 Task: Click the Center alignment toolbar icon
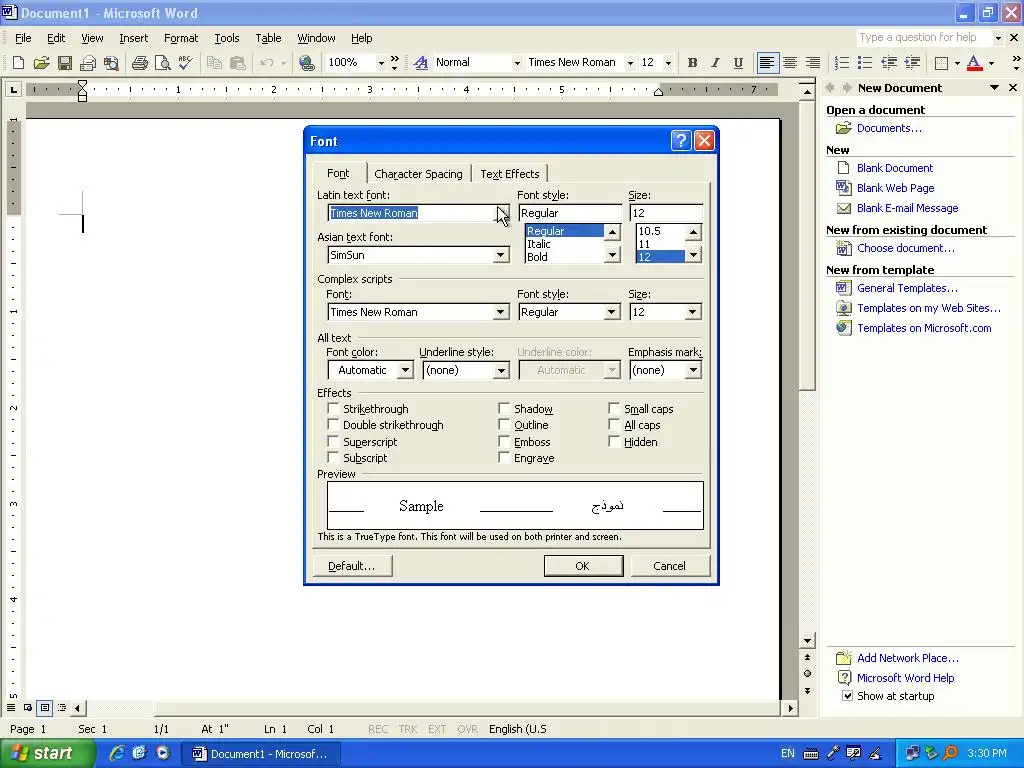[790, 63]
